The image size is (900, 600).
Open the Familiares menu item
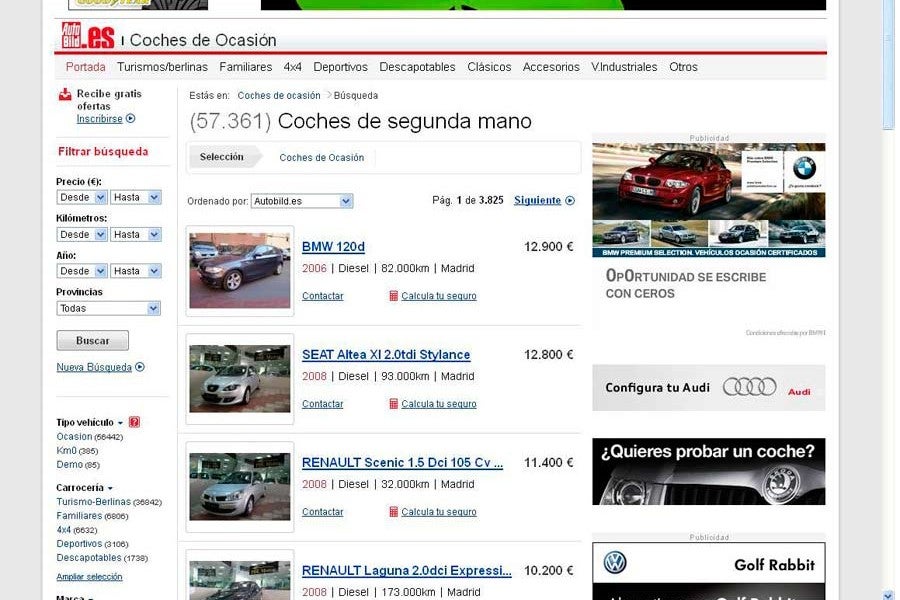click(x=246, y=67)
